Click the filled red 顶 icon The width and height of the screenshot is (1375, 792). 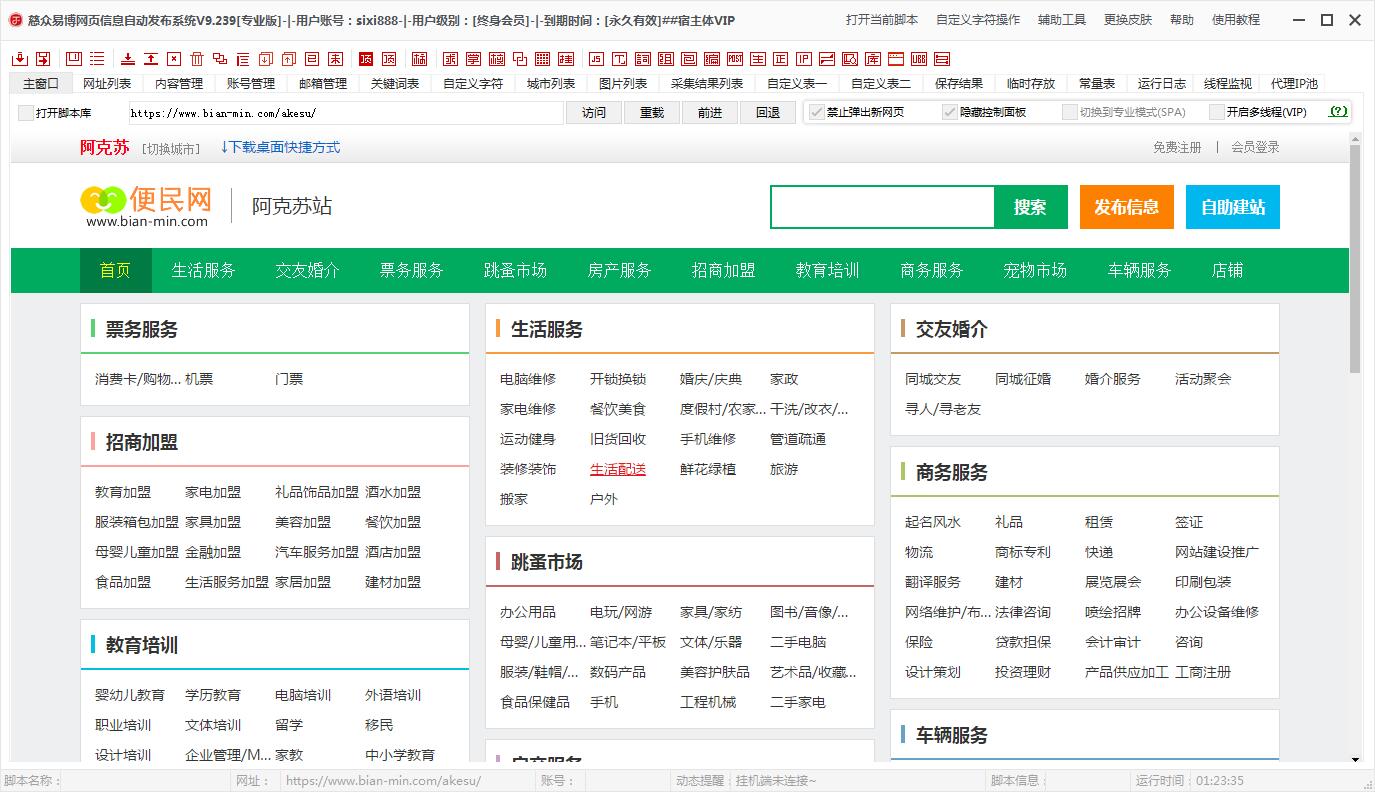[366, 59]
